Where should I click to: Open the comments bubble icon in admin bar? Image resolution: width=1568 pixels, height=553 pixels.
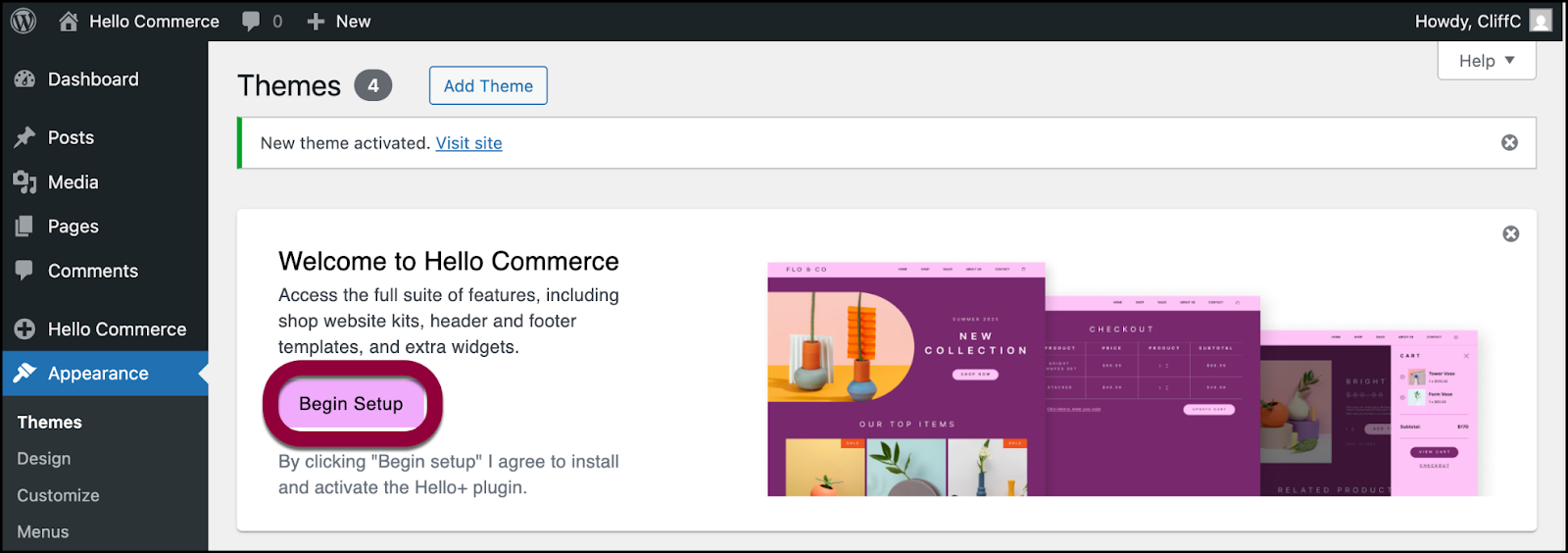[x=251, y=22]
